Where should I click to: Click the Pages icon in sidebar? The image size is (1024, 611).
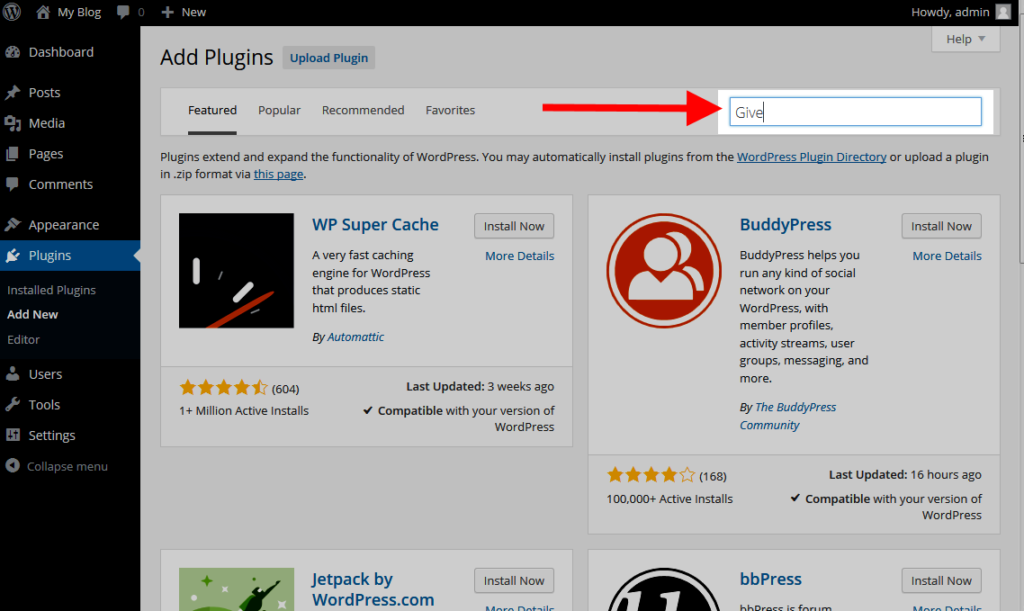[x=12, y=154]
